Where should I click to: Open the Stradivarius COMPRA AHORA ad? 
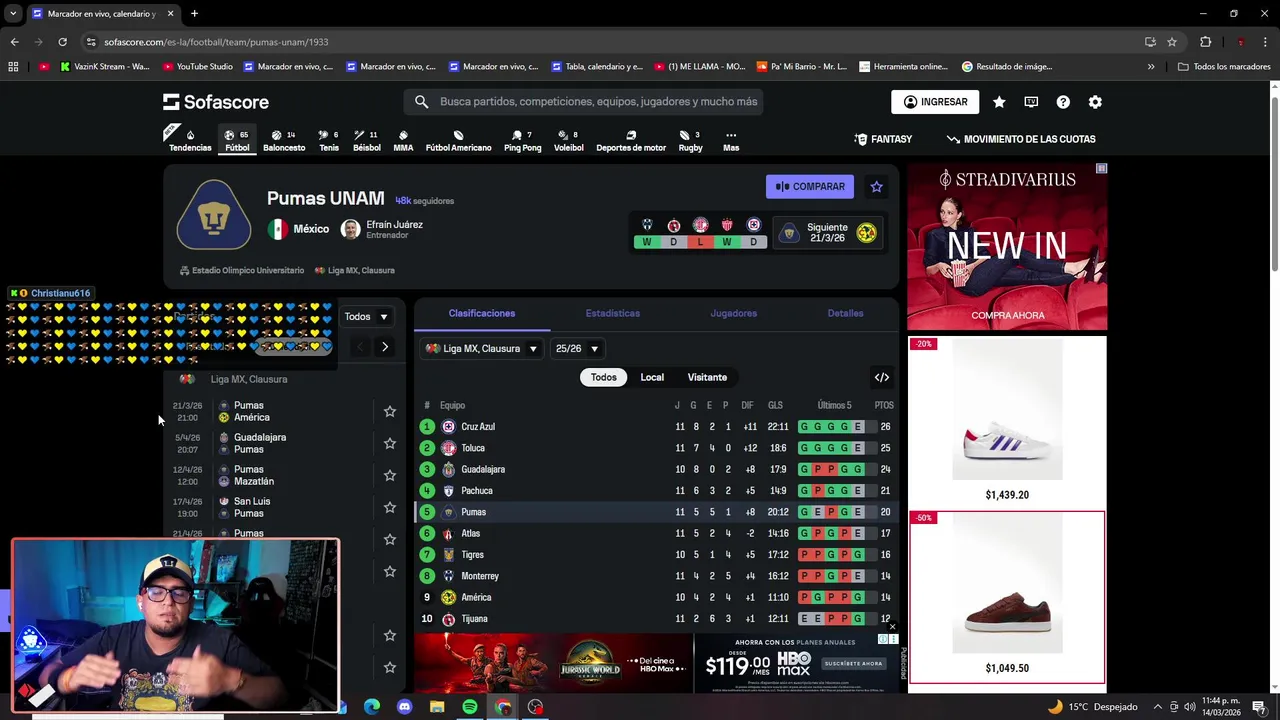1007,315
